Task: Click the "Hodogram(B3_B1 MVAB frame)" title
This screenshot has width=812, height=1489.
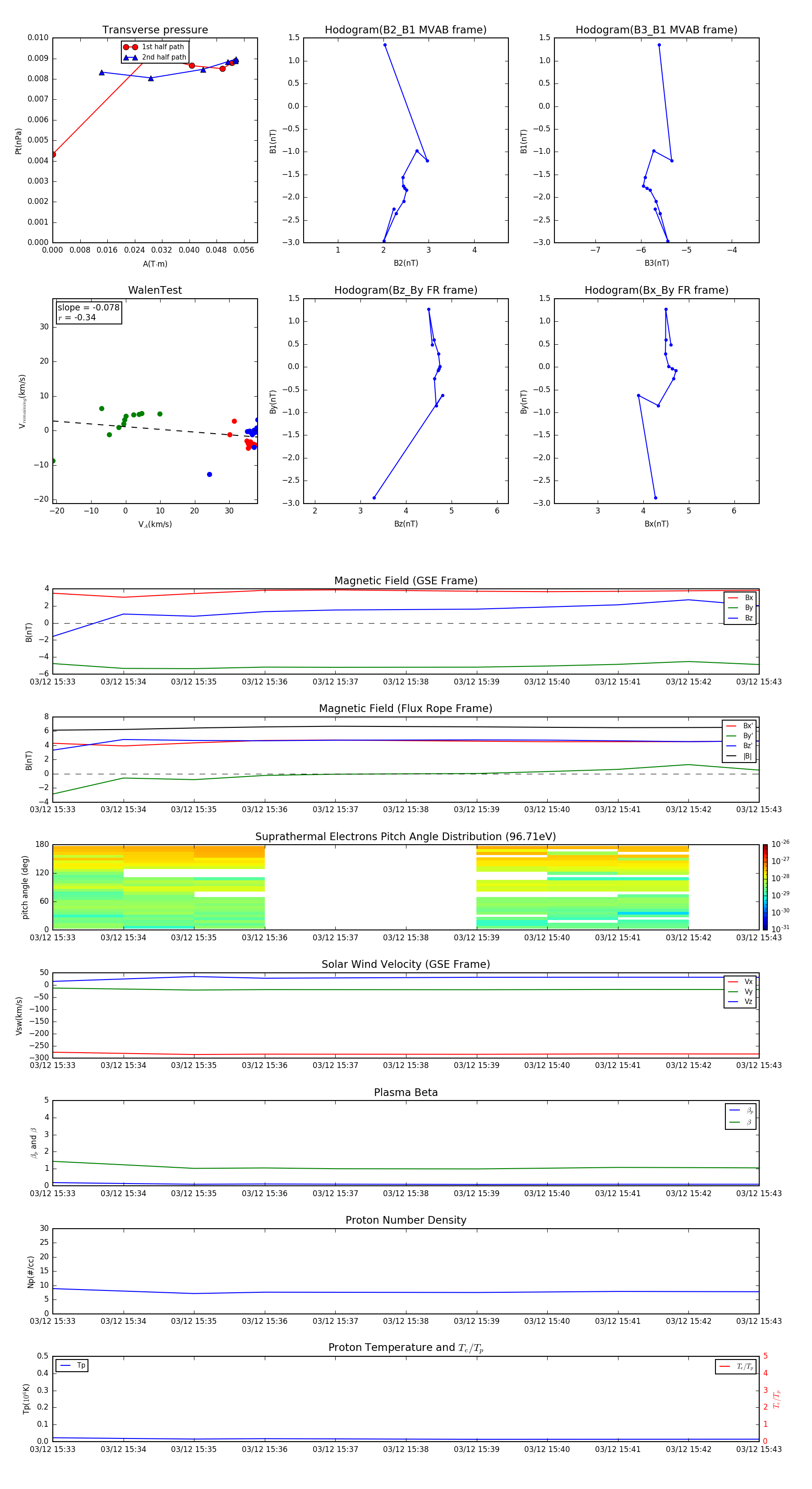Action: pyautogui.click(x=656, y=30)
